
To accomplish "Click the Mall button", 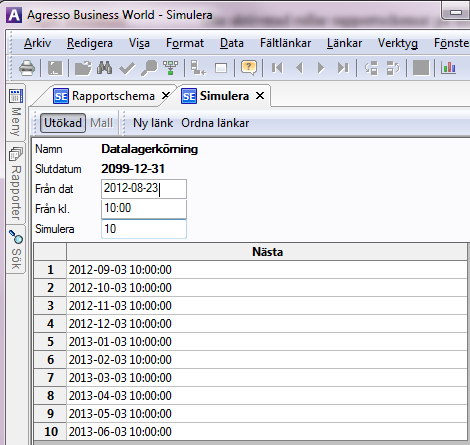I will coord(101,123).
